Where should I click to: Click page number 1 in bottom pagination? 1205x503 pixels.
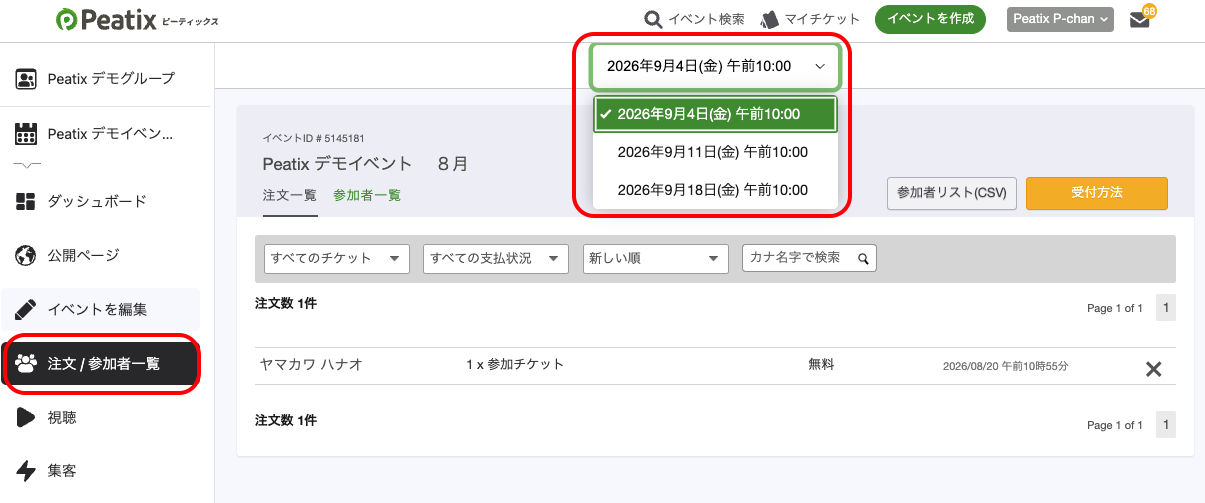click(1165, 424)
